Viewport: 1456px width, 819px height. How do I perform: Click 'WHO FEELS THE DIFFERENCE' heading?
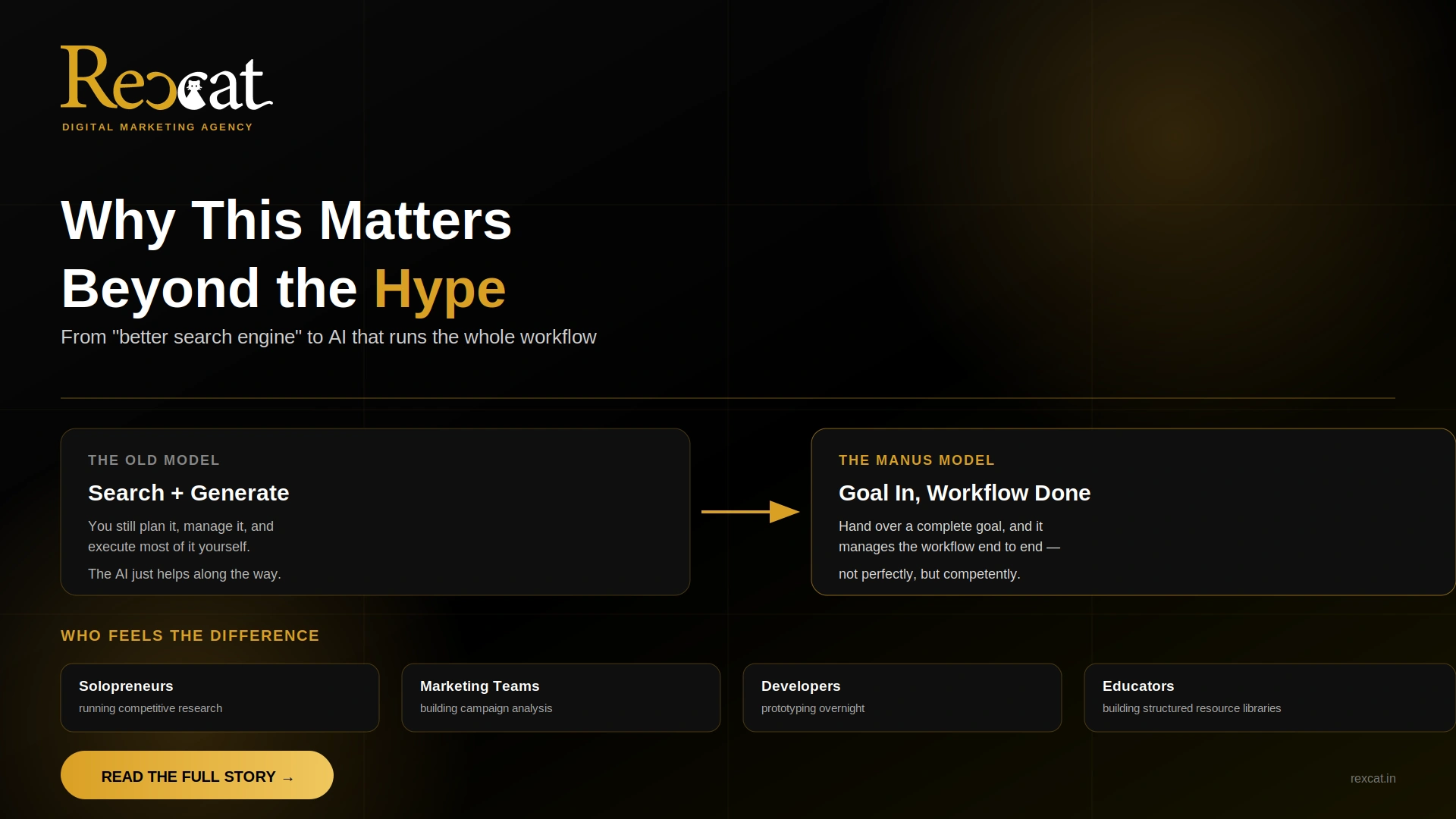190,635
